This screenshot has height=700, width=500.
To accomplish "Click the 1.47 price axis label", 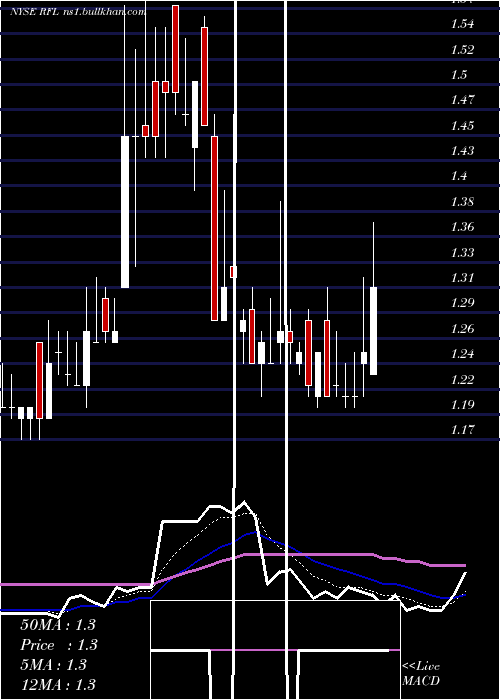I will click(x=462, y=100).
